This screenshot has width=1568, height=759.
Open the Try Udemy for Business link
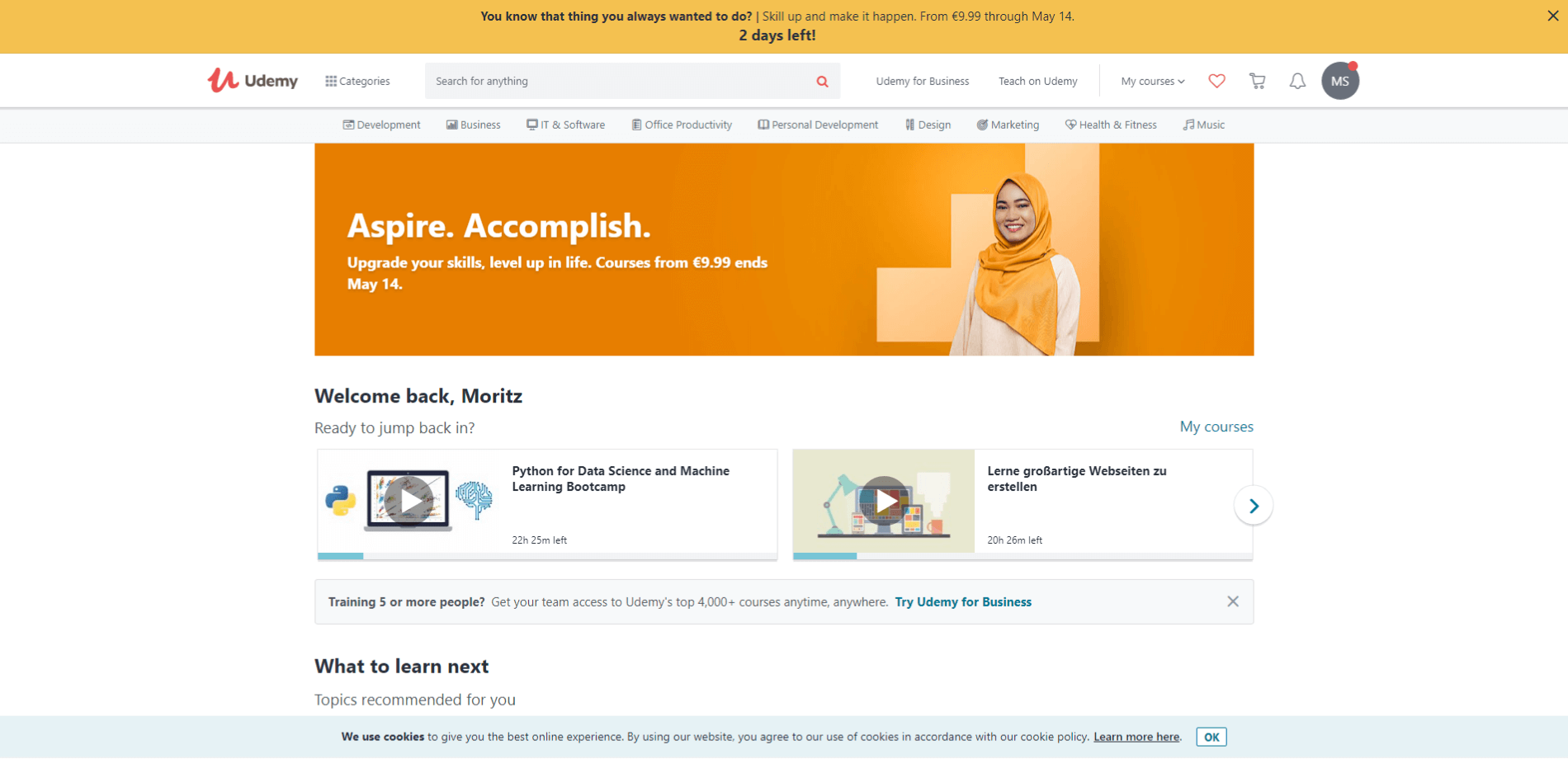pos(963,602)
